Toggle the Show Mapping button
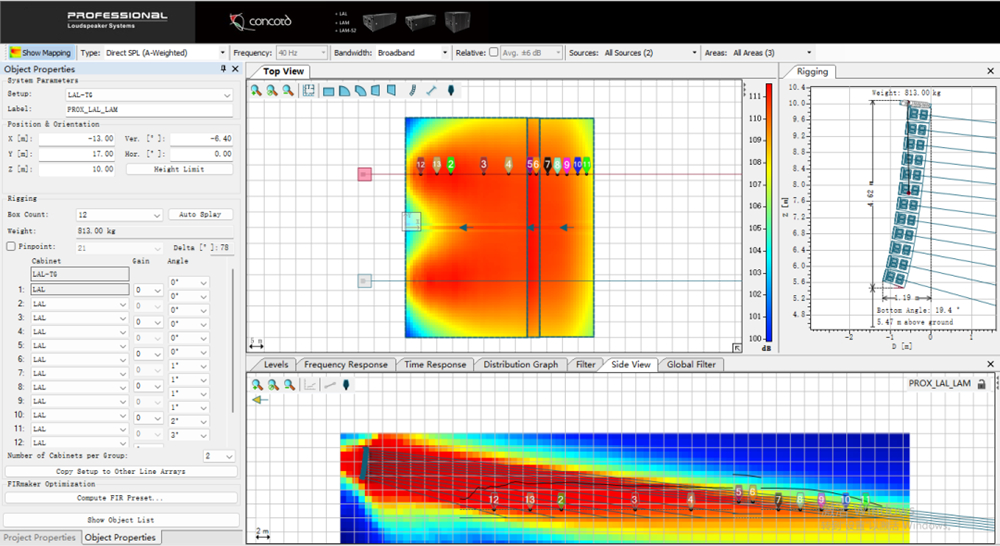The image size is (1000, 546). (41, 52)
